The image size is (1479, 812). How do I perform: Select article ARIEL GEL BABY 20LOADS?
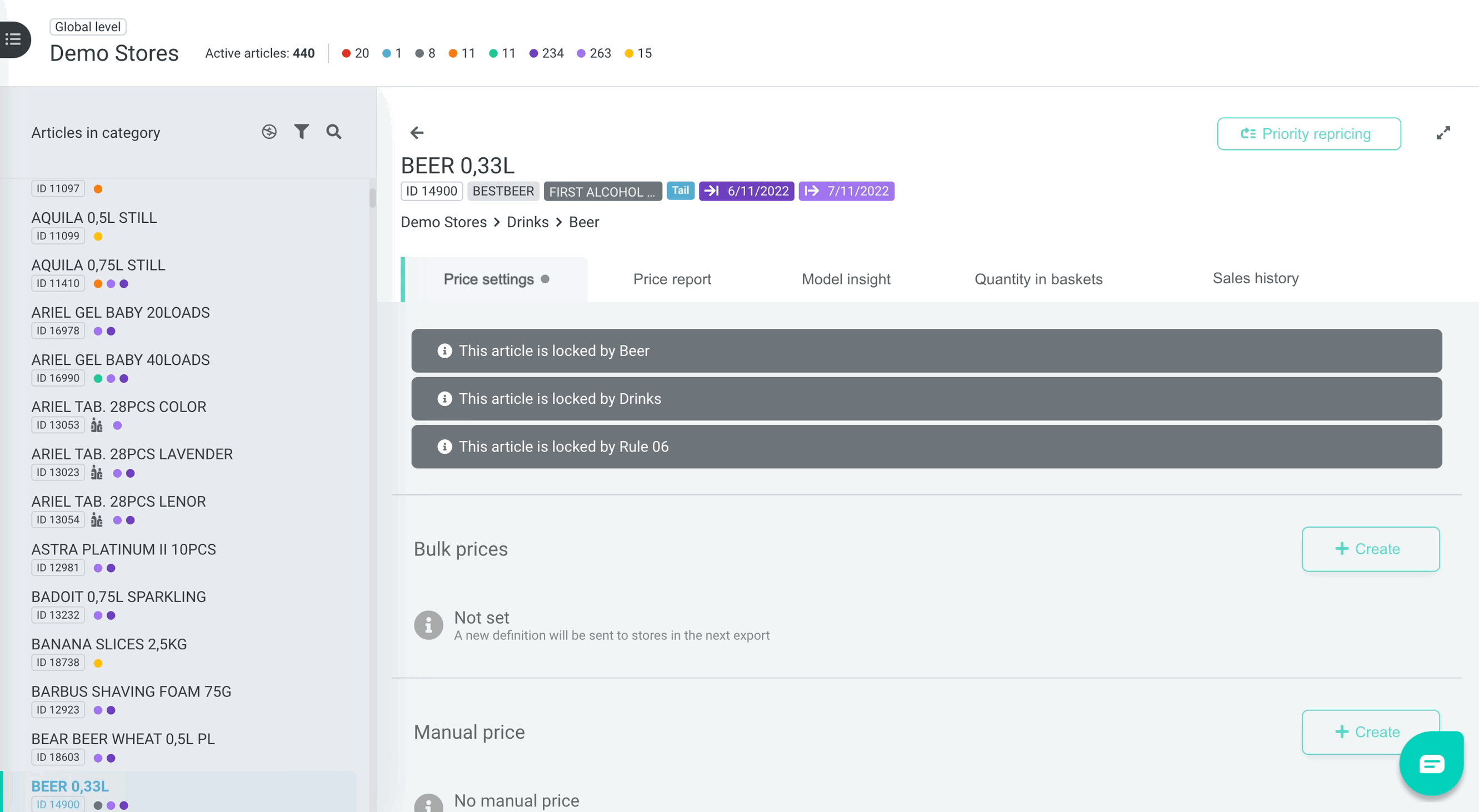click(120, 313)
